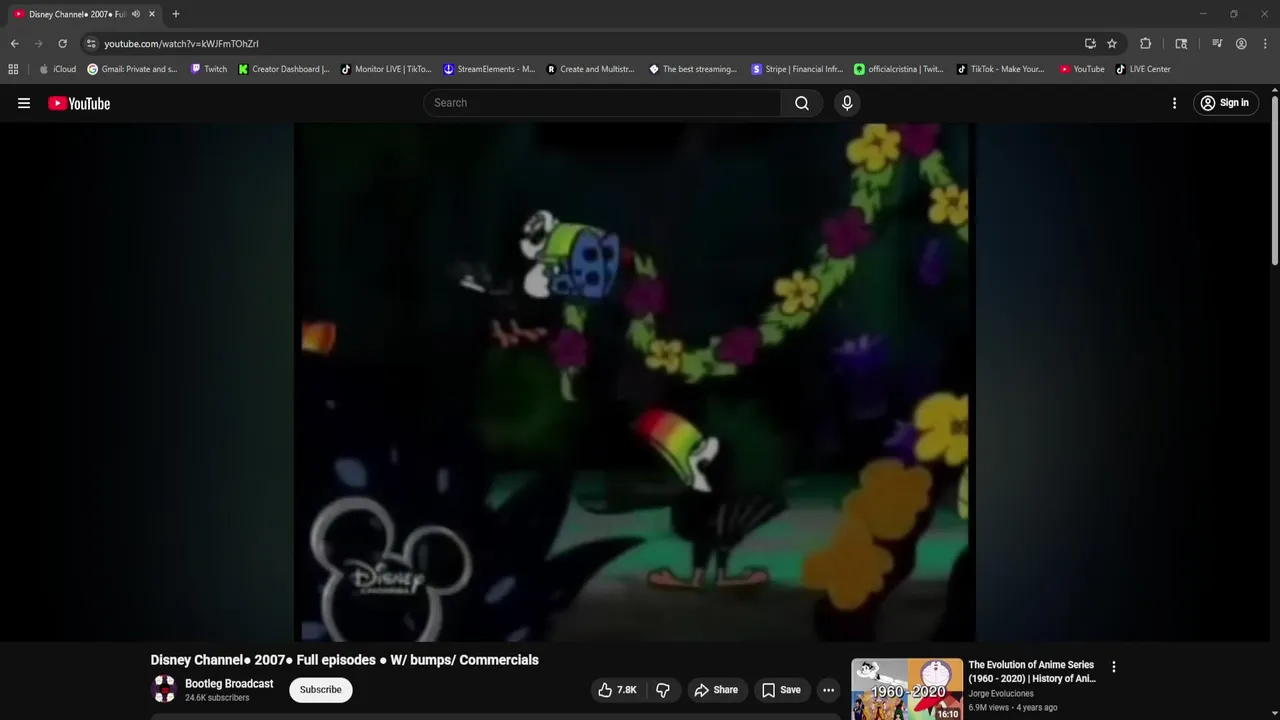This screenshot has height=720, width=1280.
Task: Open the Stripe Financial Infra bookmark
Action: [797, 69]
